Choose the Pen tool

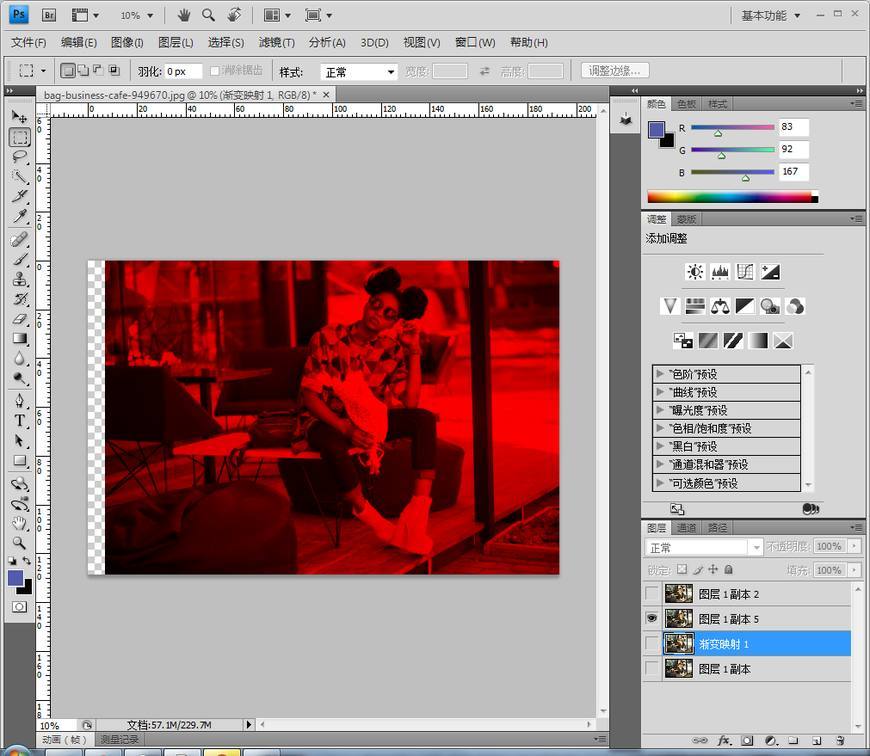pyautogui.click(x=19, y=400)
